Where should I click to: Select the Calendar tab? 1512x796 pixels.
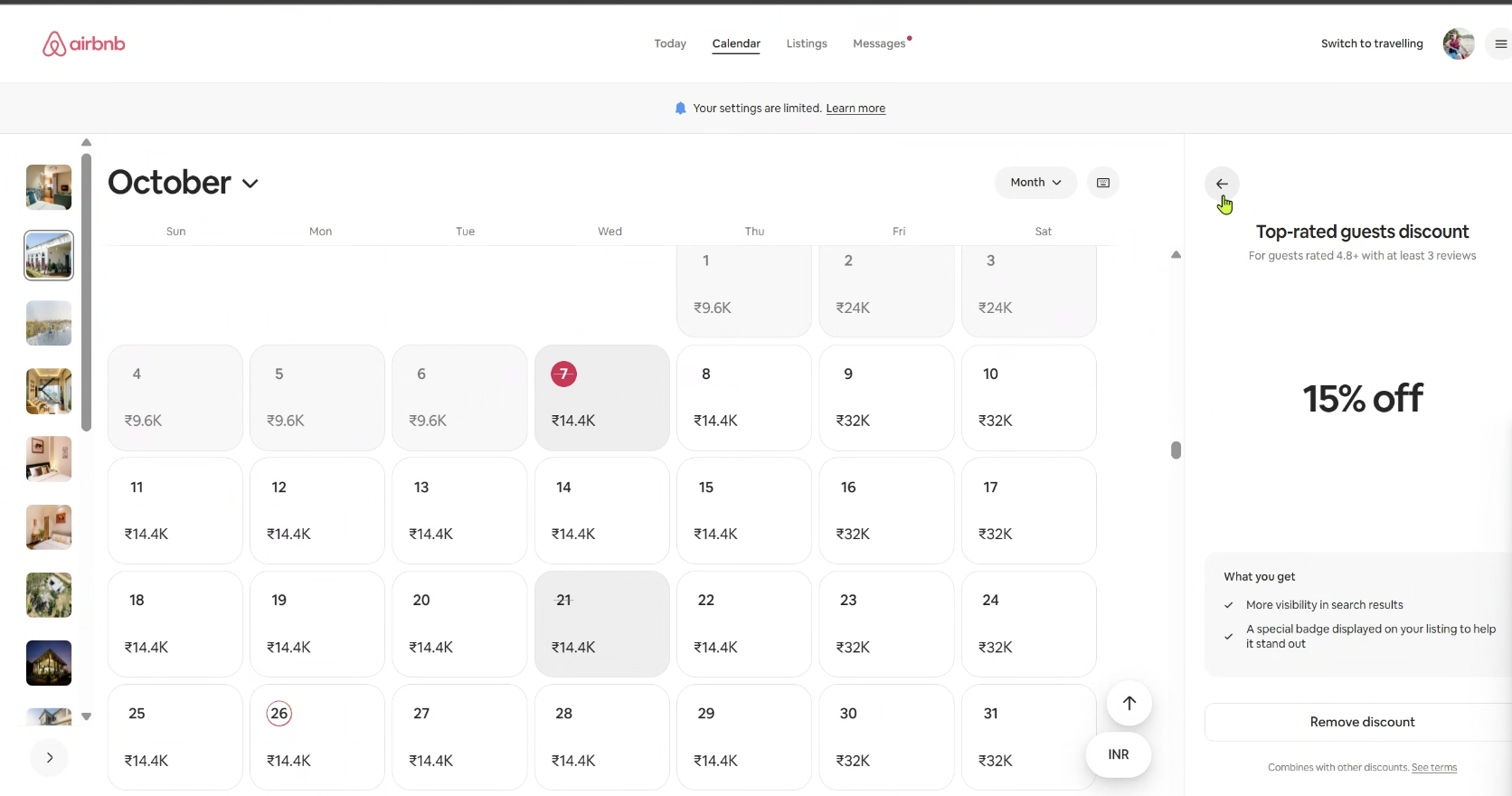(736, 43)
